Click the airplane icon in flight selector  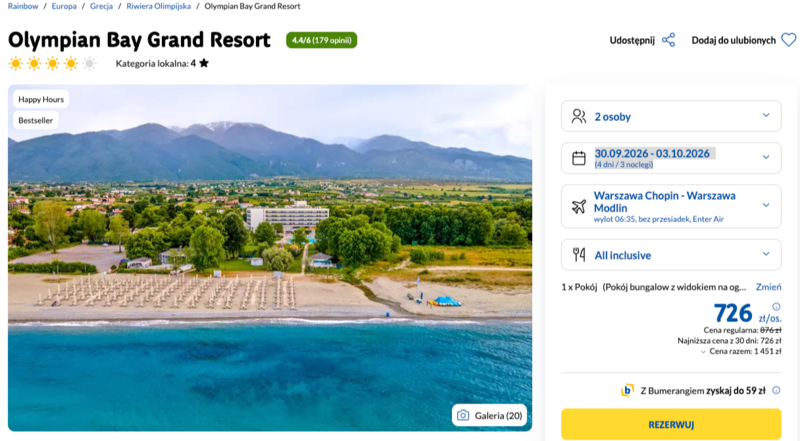579,206
